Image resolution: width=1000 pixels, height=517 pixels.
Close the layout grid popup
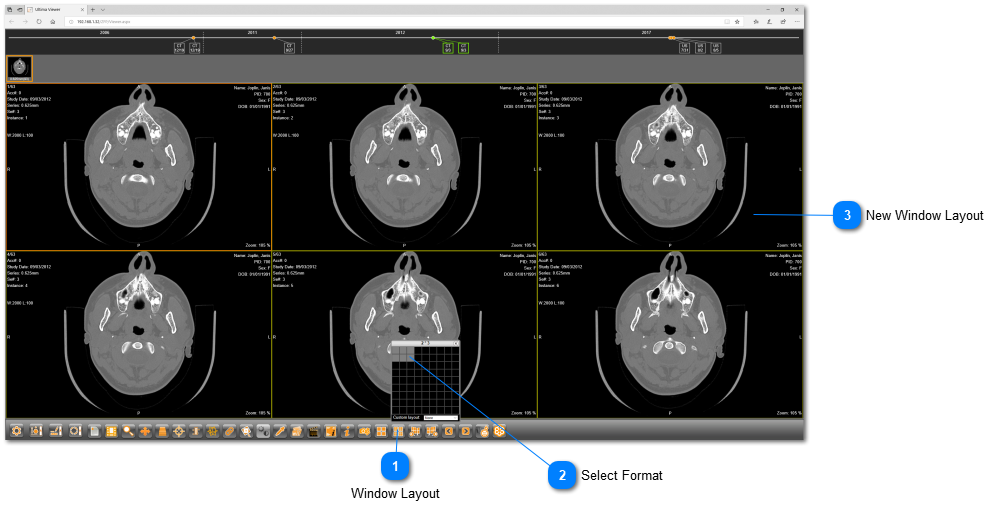click(456, 344)
